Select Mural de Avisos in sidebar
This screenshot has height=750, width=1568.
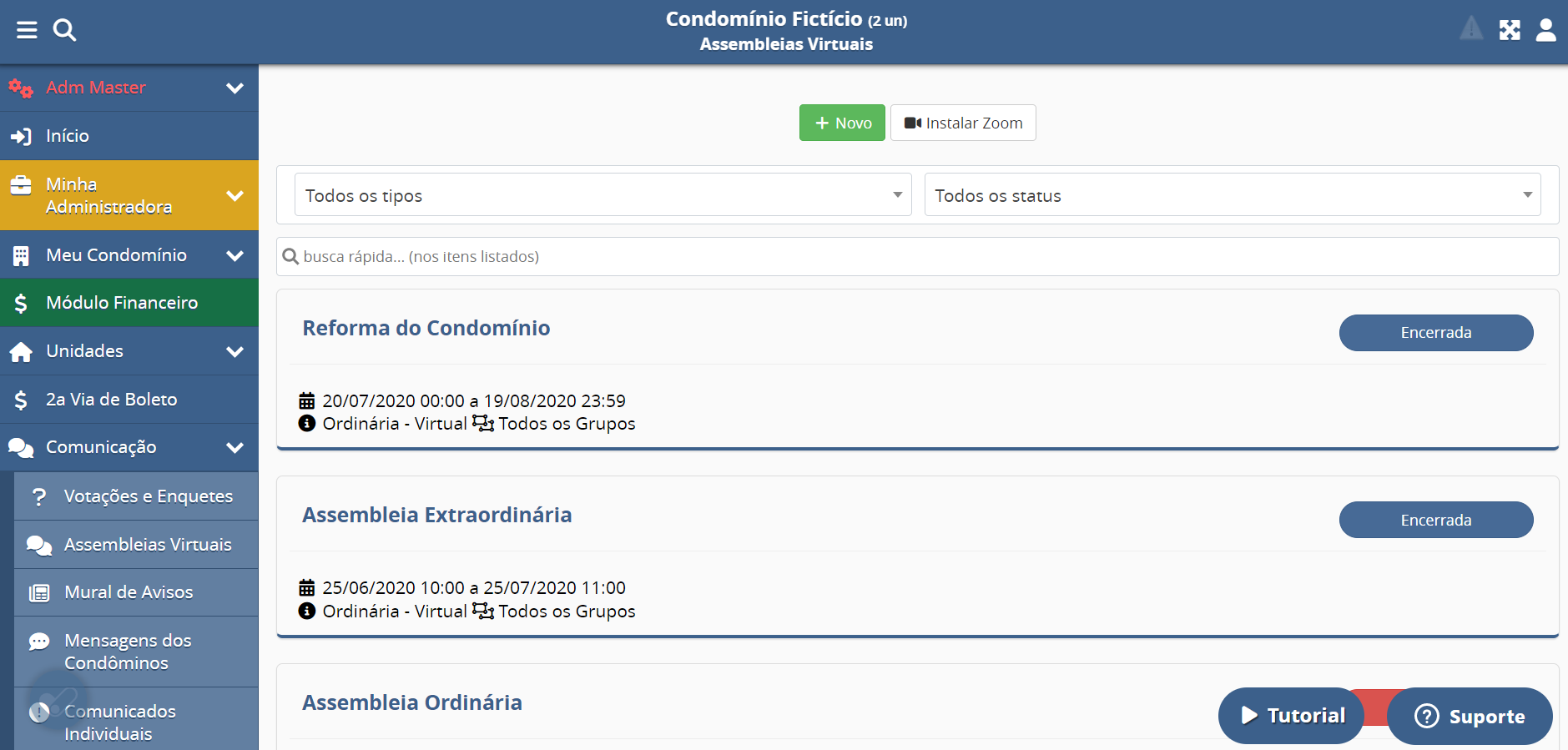click(x=129, y=592)
